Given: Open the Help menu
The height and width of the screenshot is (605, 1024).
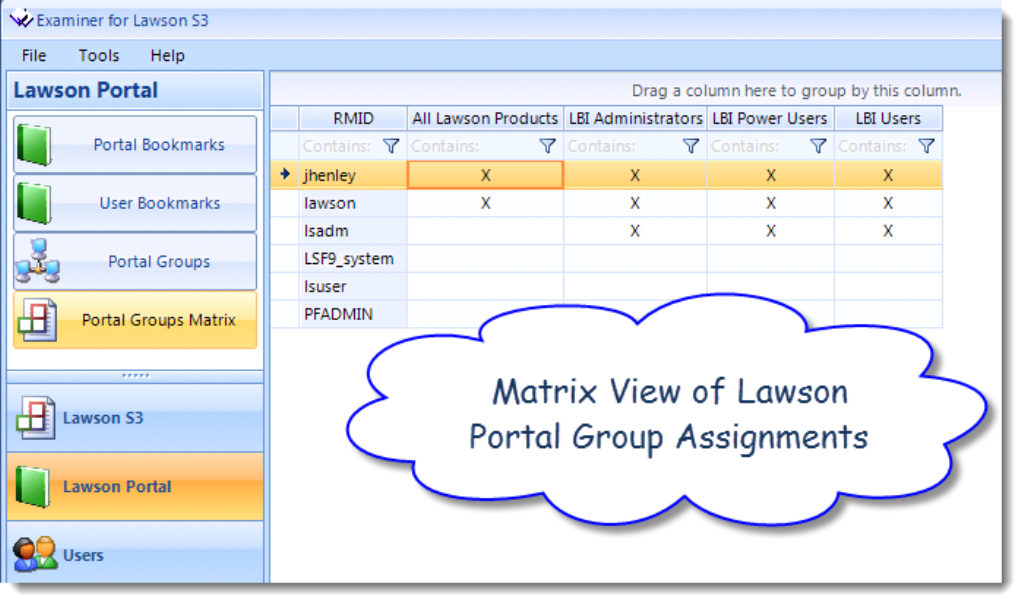Looking at the screenshot, I should click(x=167, y=56).
